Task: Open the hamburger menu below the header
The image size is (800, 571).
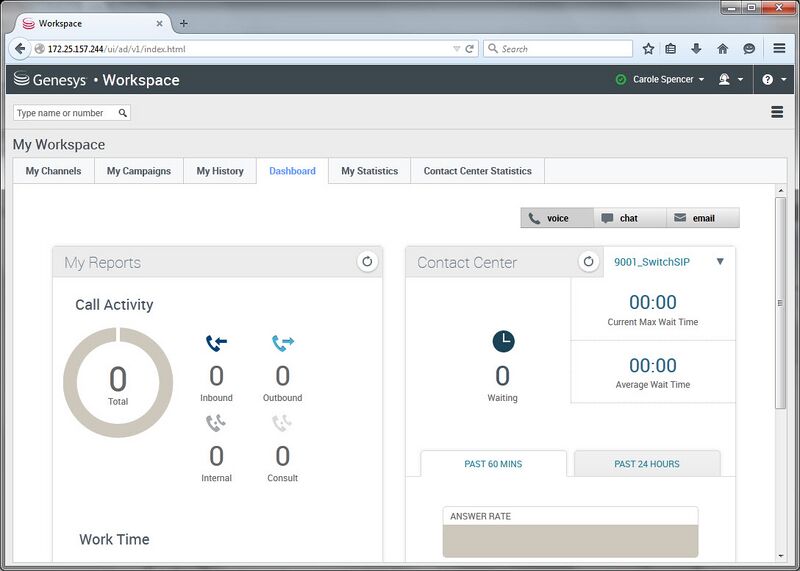Action: [777, 113]
